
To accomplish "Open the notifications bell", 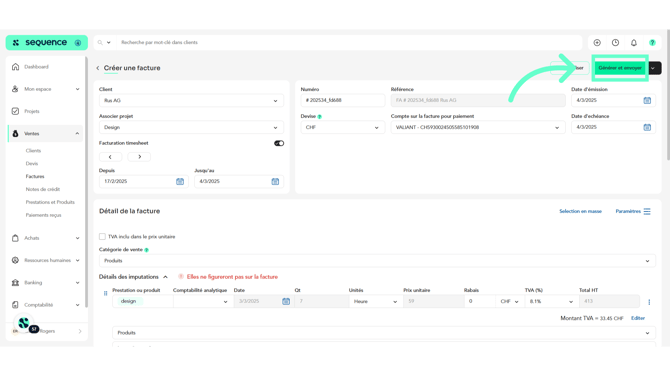I will [x=634, y=43].
